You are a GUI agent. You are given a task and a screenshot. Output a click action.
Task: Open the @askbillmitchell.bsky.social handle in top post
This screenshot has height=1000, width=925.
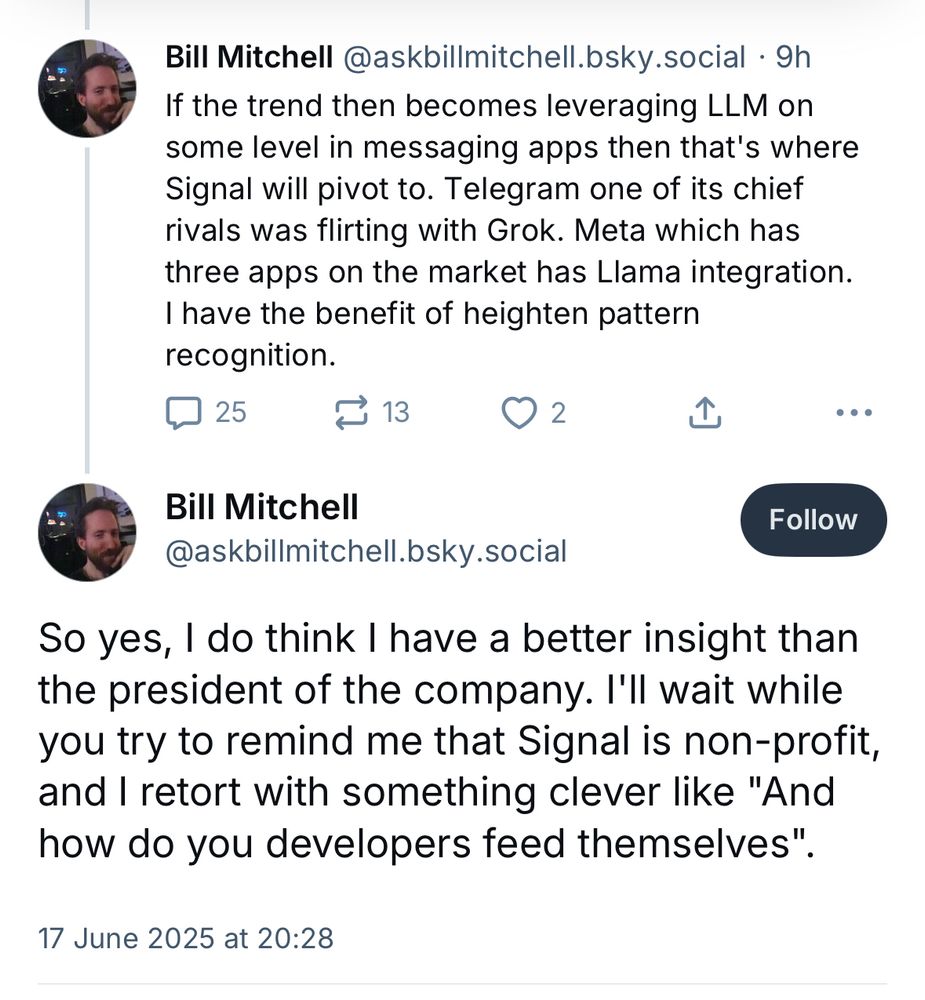pyautogui.click(x=544, y=57)
